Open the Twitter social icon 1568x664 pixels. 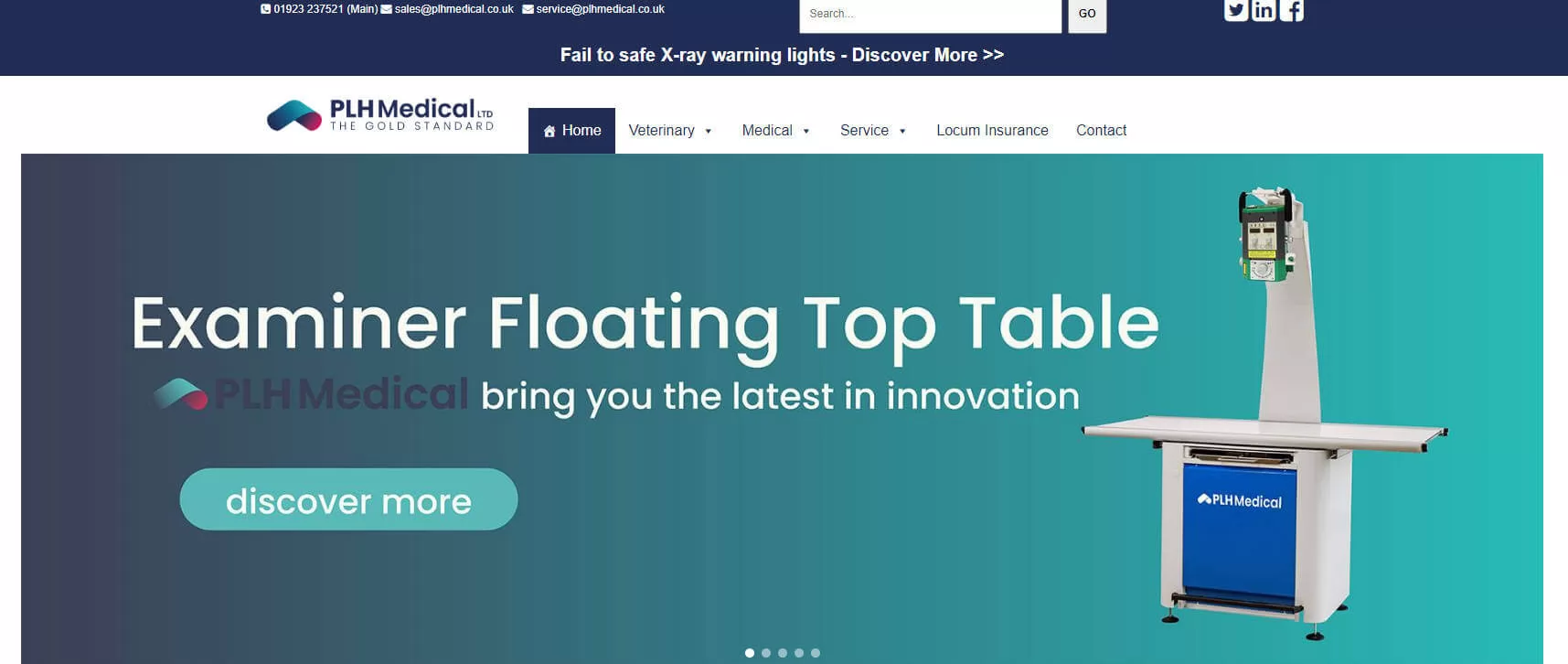click(x=1236, y=10)
